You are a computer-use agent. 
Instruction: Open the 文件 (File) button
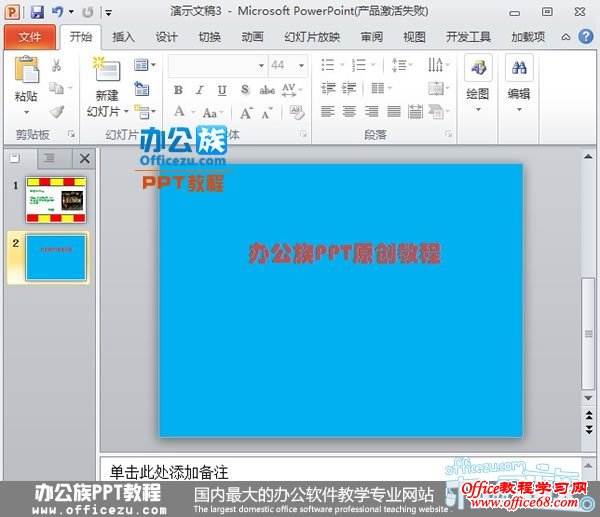click(30, 37)
